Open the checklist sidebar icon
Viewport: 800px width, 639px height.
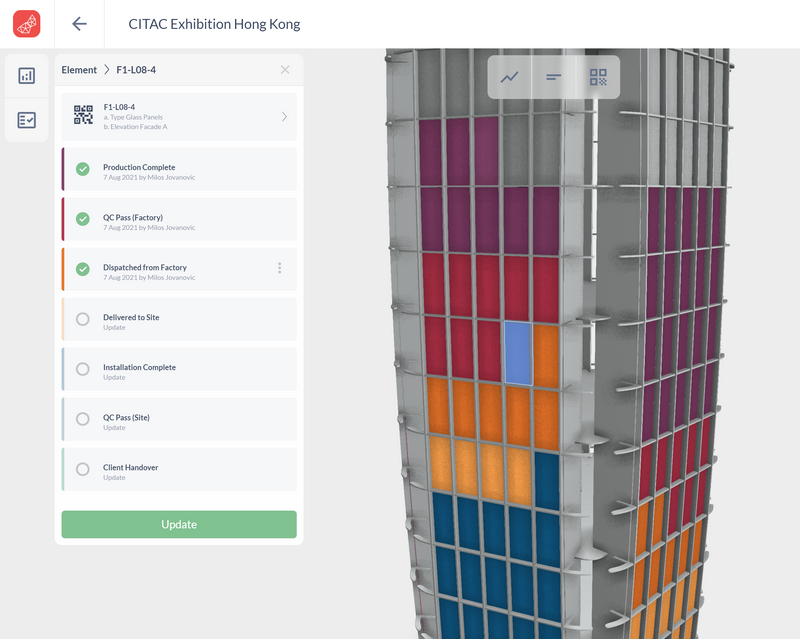pyautogui.click(x=27, y=120)
